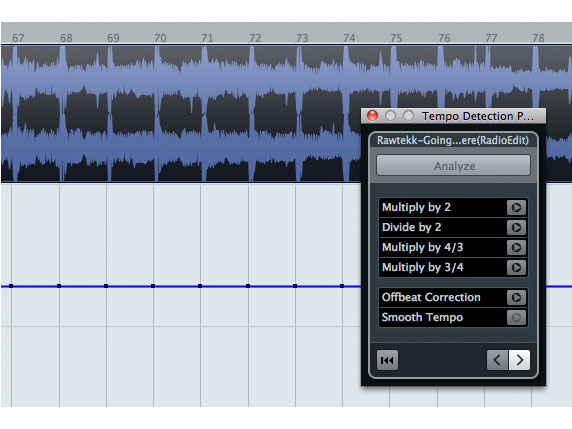Image resolution: width=572 pixels, height=429 pixels.
Task: Click the Multiply by 3/4 label text
Action: click(422, 267)
